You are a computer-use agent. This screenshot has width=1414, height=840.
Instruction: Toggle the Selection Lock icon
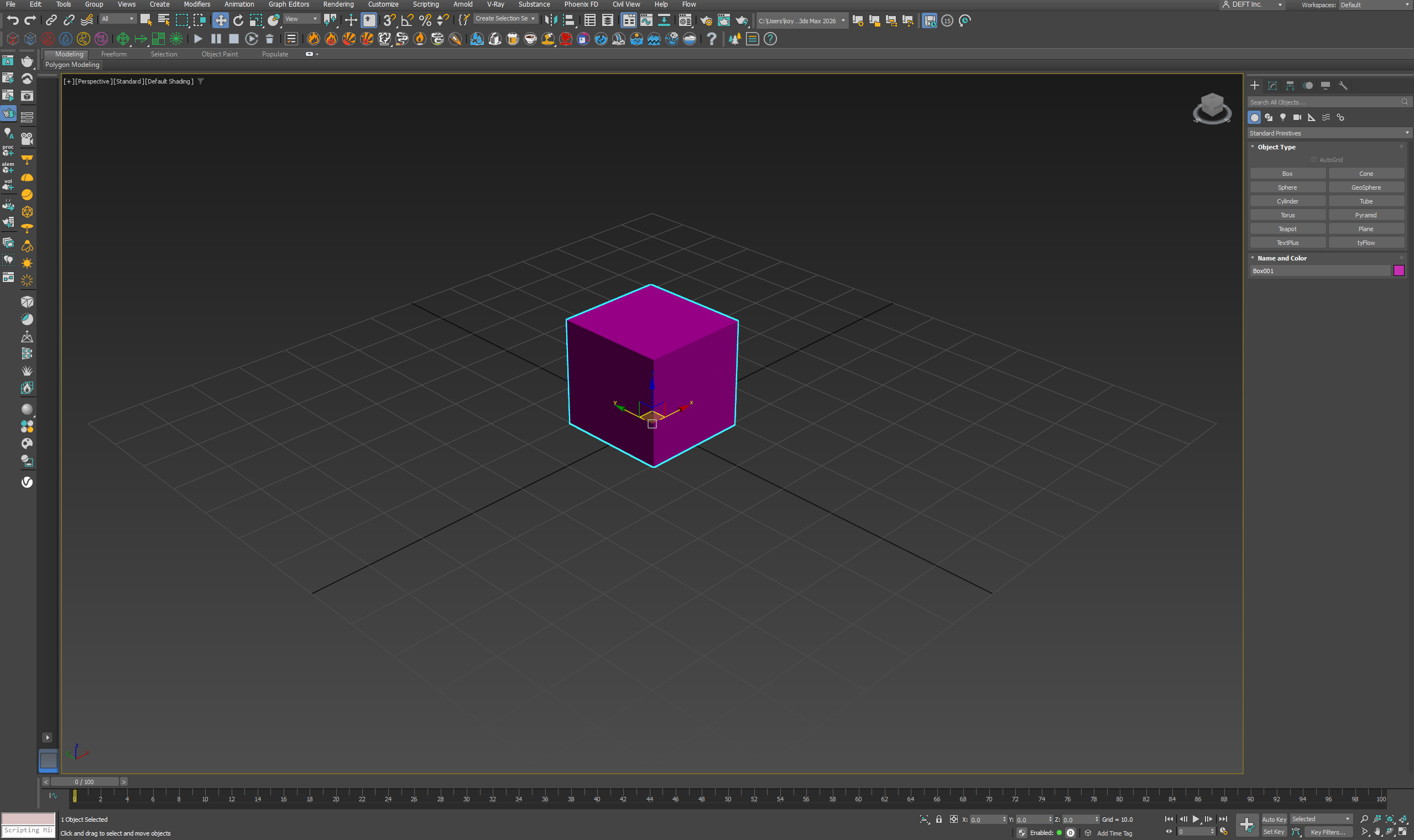pos(939,819)
